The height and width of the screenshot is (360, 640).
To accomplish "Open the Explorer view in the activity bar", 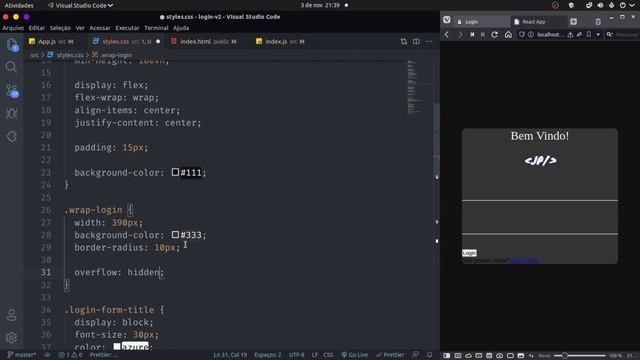I will (11, 44).
